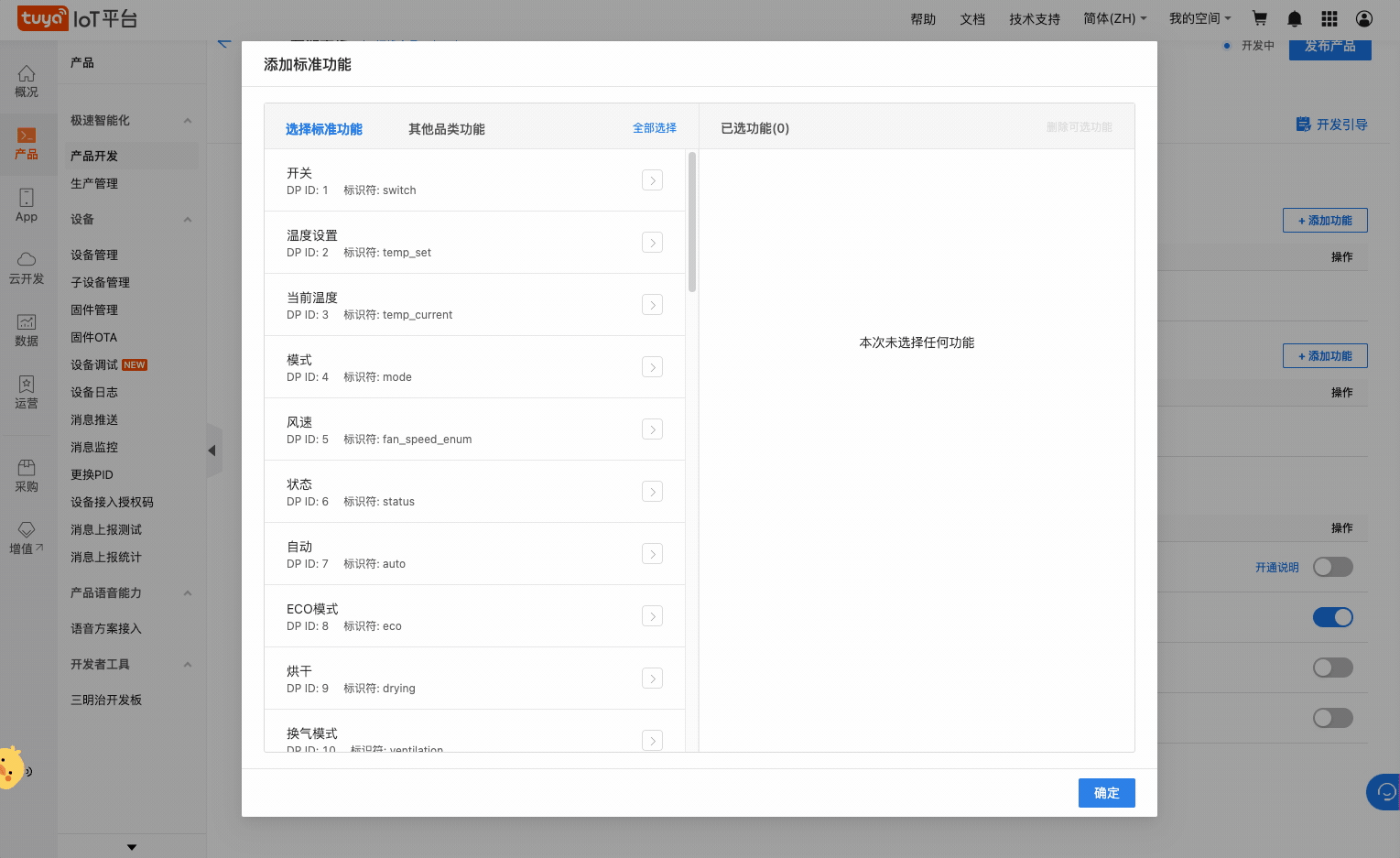1400x858 pixels.
Task: Open the app grid menu icon
Action: click(1328, 18)
